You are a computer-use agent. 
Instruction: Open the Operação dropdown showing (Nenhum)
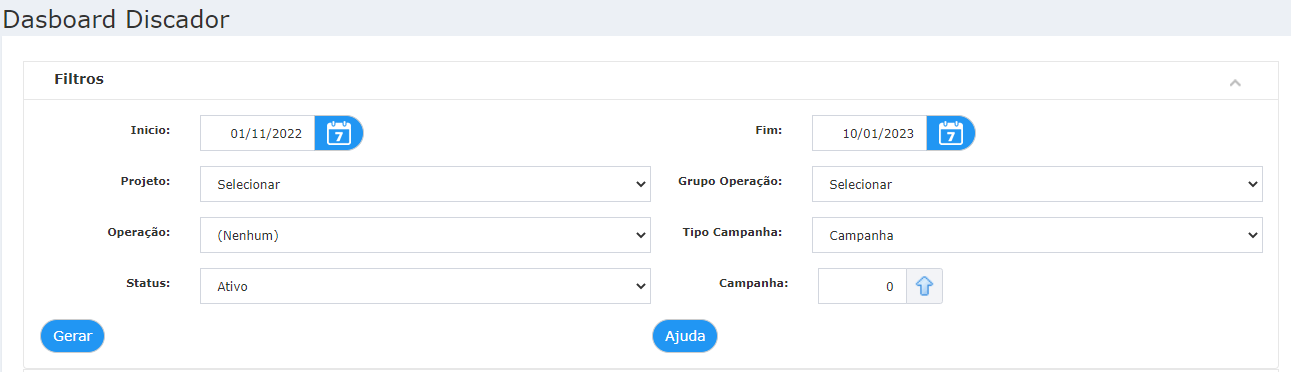point(425,235)
